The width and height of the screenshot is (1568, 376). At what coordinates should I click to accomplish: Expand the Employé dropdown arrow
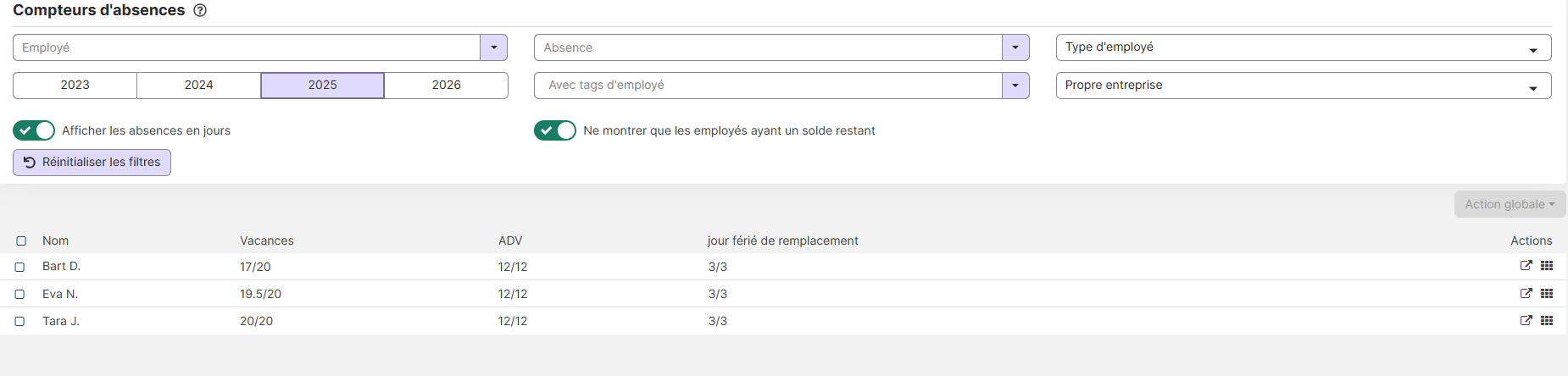click(493, 47)
